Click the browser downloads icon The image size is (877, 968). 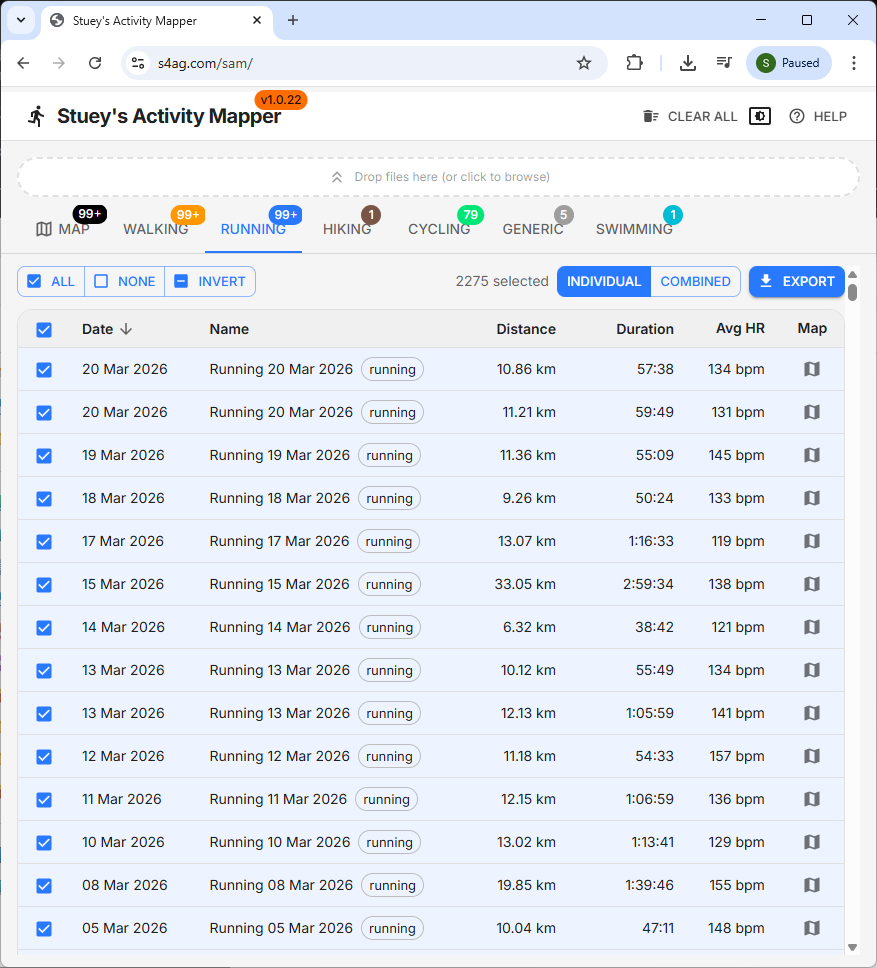(x=688, y=62)
